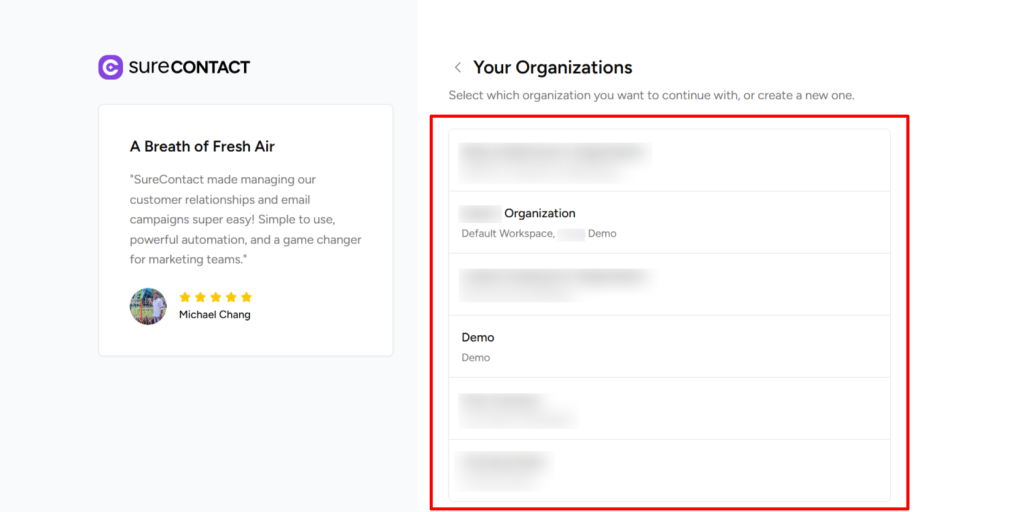
Task: Click the Michael Chang reviewer name
Action: (215, 315)
